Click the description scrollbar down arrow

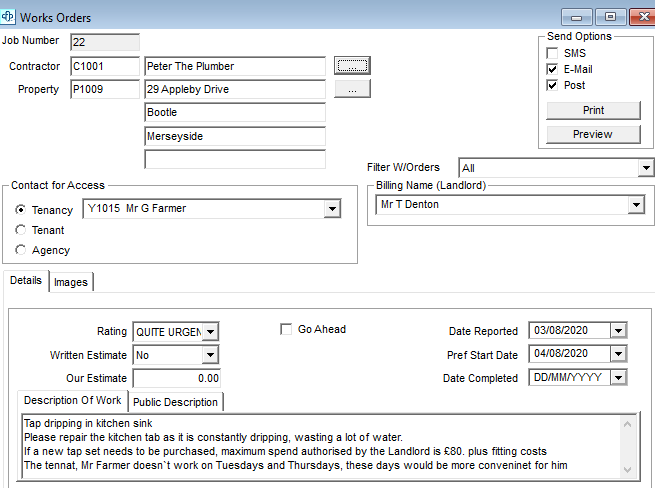(x=627, y=470)
